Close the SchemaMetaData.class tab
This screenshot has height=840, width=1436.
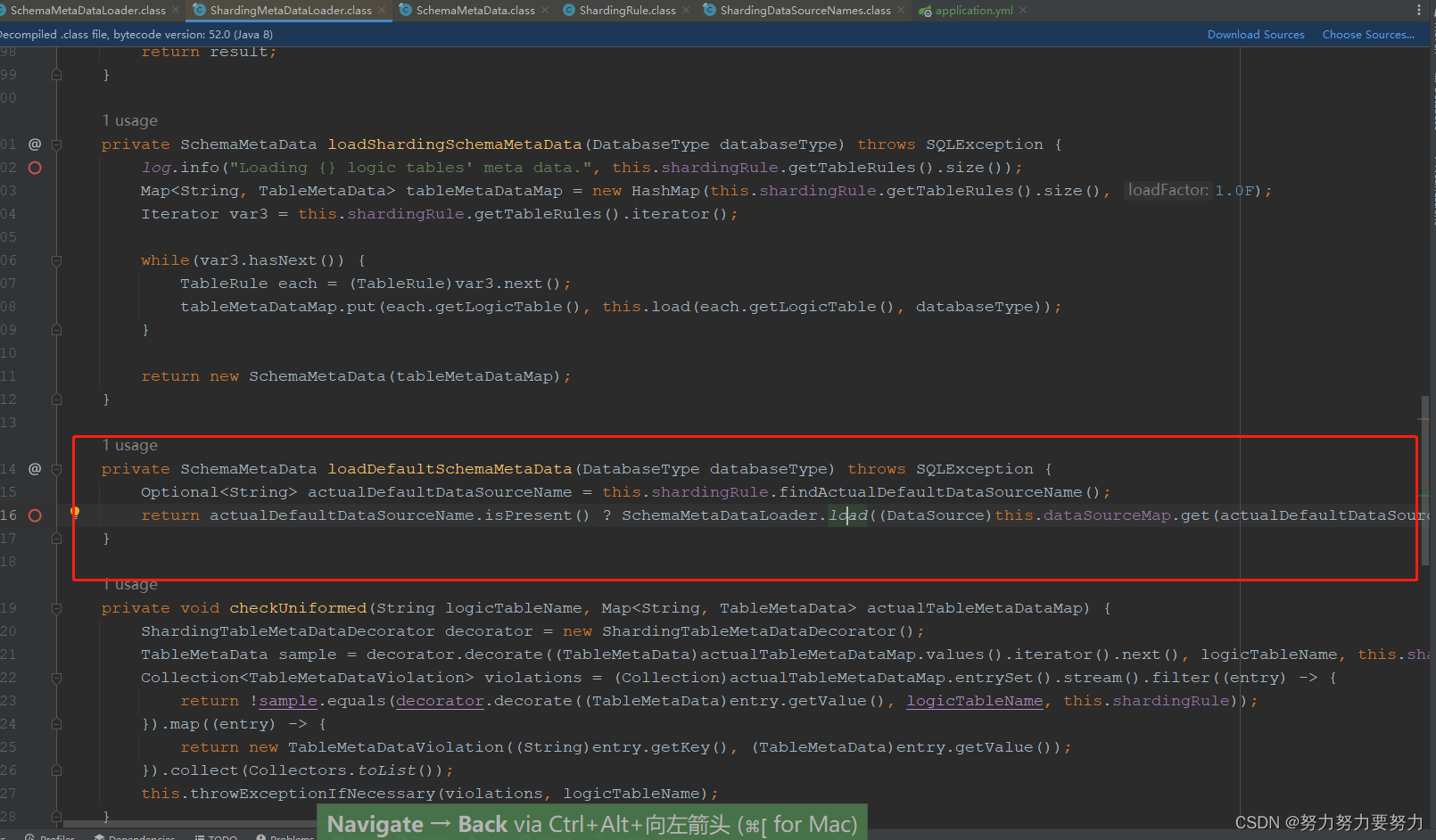pos(546,11)
